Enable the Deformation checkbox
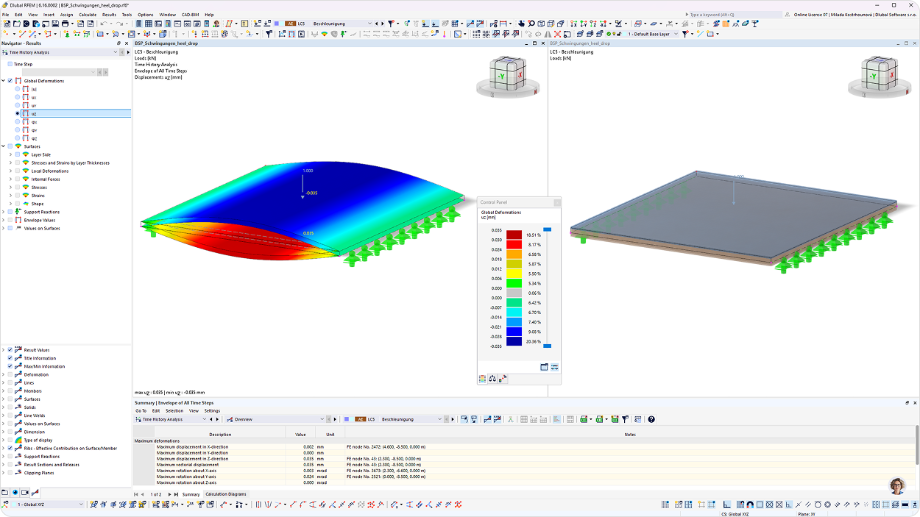This screenshot has width=920, height=517. pos(10,374)
